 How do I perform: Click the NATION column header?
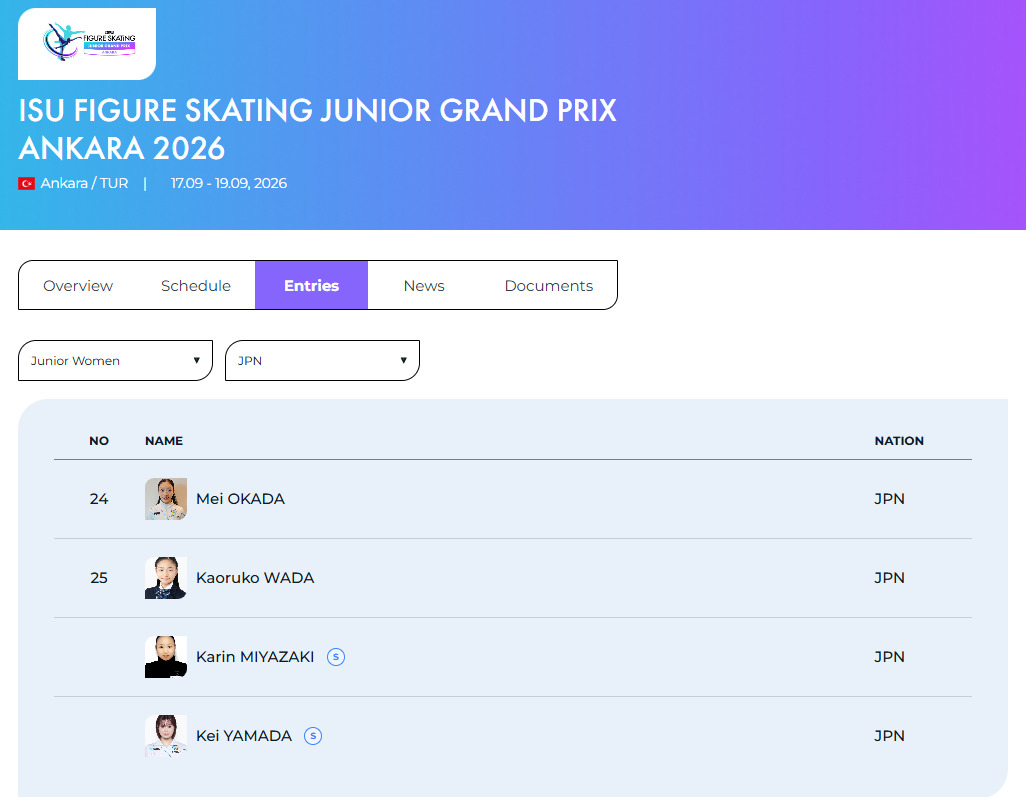899,441
